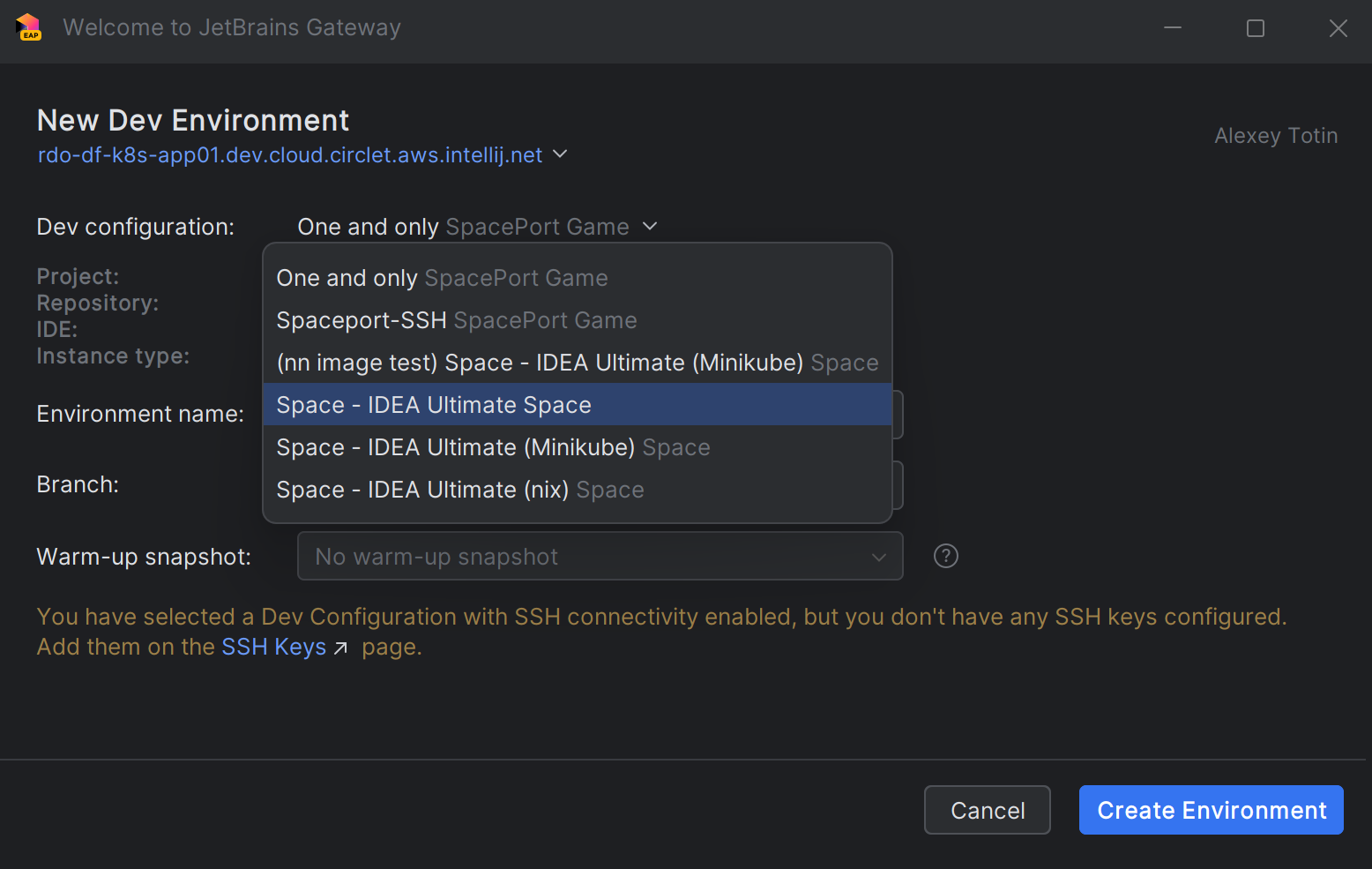Collapse the Dev configuration dropdown chevron

[650, 226]
